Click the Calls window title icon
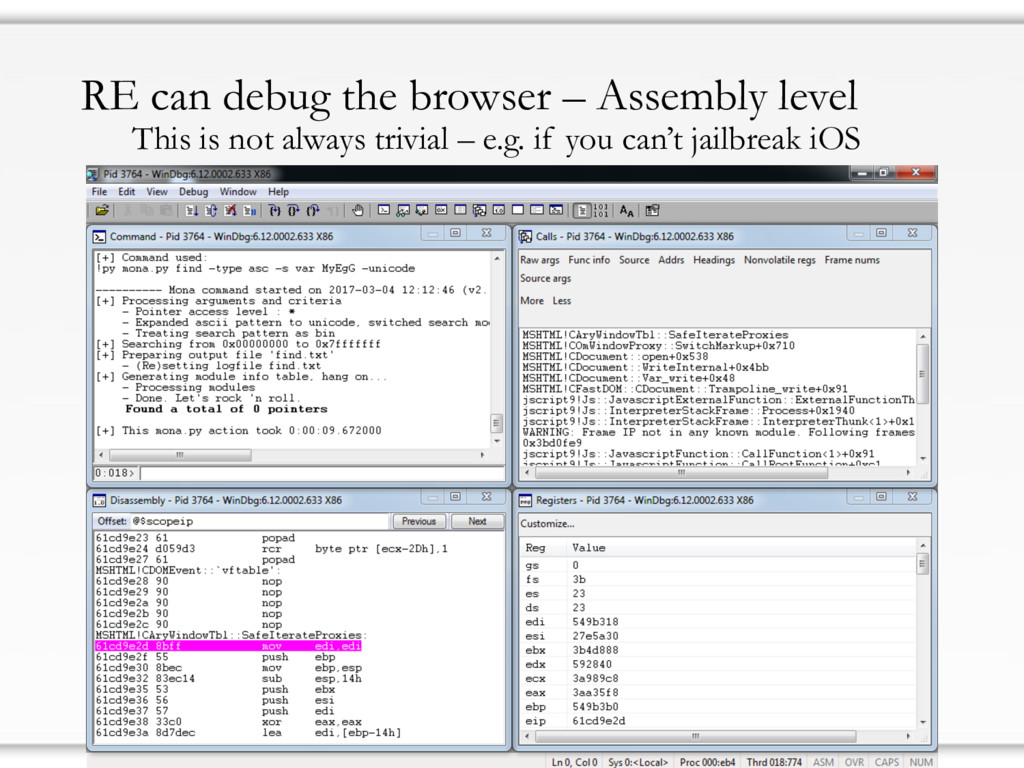 click(x=526, y=236)
